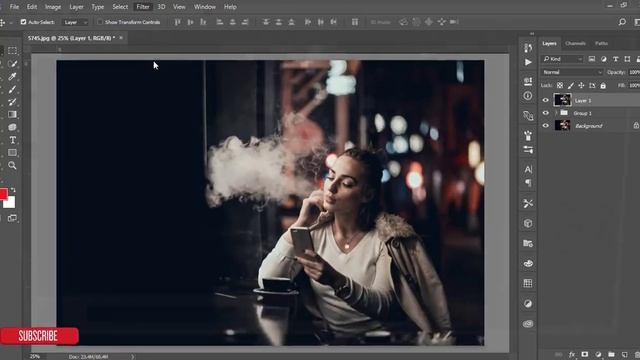
Task: Filter layers by pixel layers icon
Action: pos(591,59)
